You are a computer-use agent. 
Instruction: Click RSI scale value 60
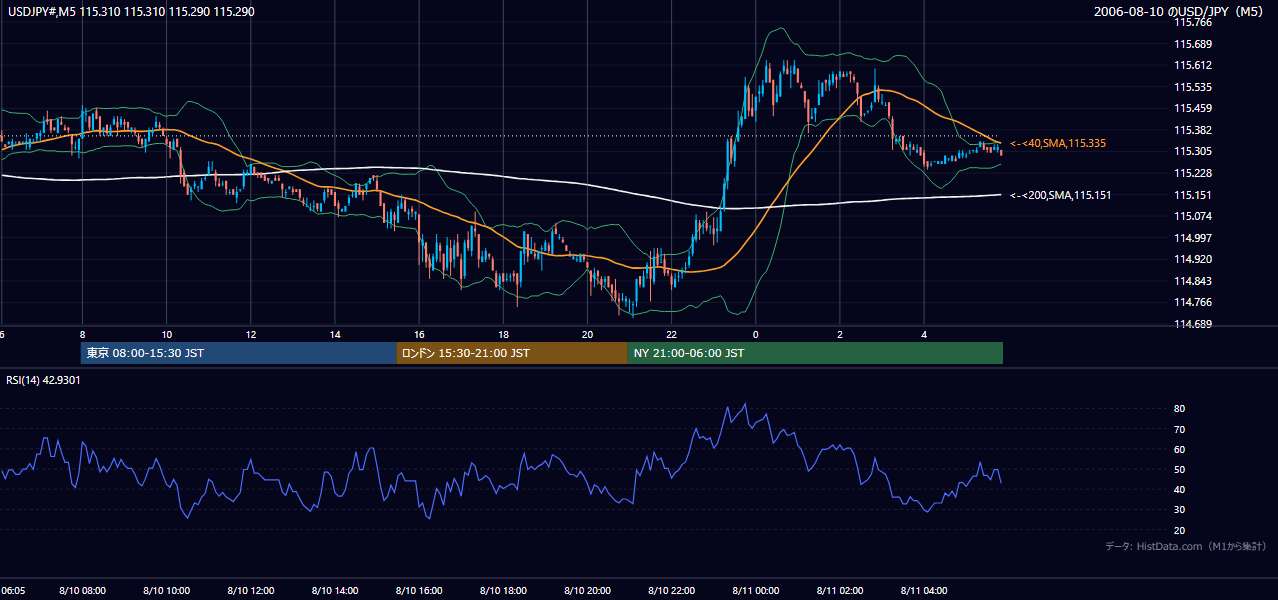coord(1180,449)
